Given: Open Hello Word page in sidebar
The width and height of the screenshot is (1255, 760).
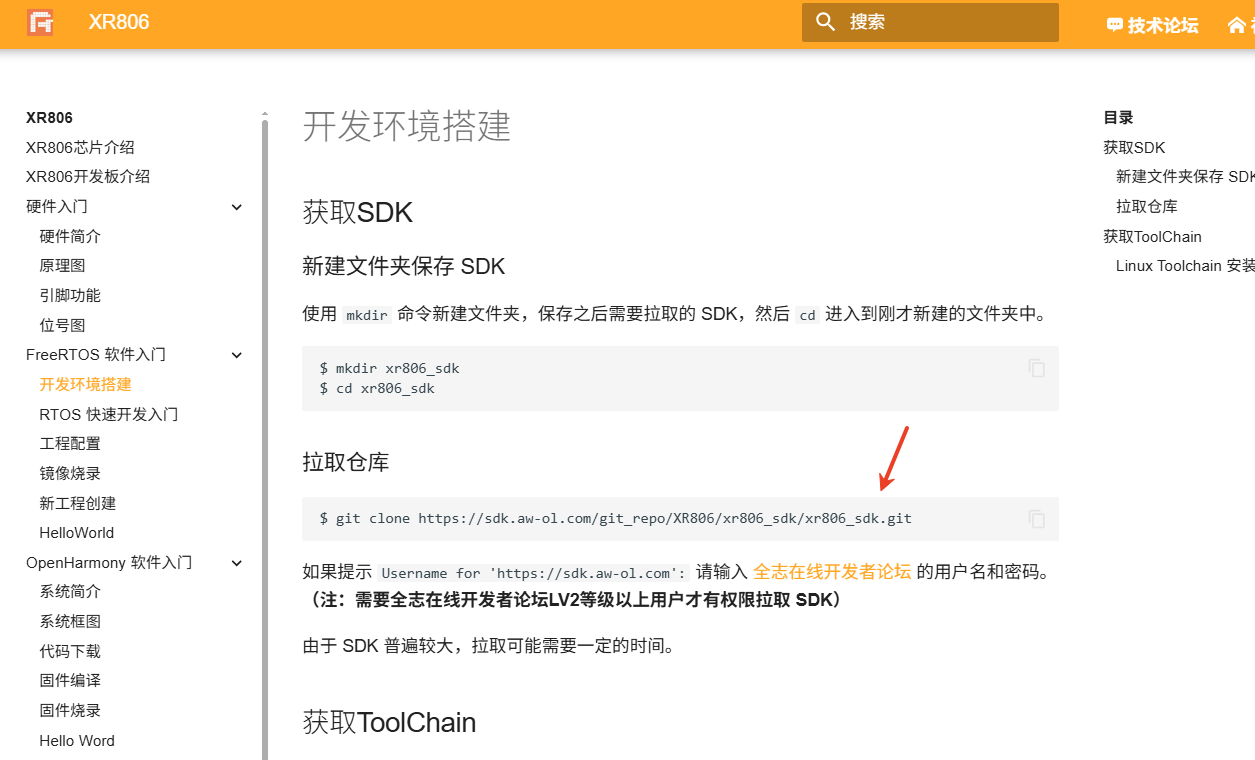Looking at the screenshot, I should click(x=77, y=741).
